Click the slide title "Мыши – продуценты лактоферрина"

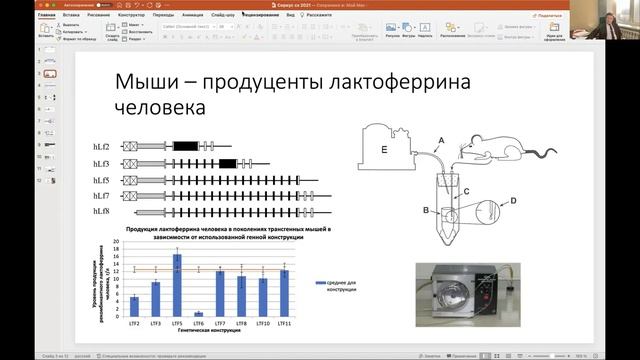293,82
